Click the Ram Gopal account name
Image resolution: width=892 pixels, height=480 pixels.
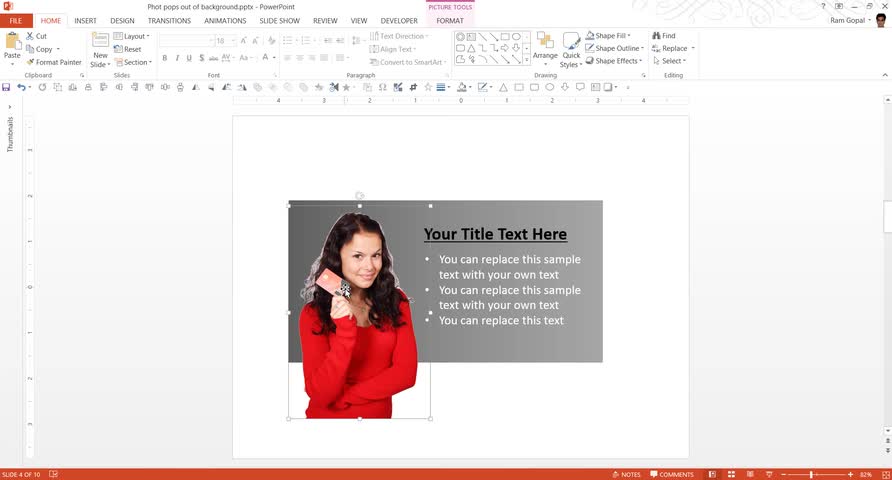pos(848,20)
